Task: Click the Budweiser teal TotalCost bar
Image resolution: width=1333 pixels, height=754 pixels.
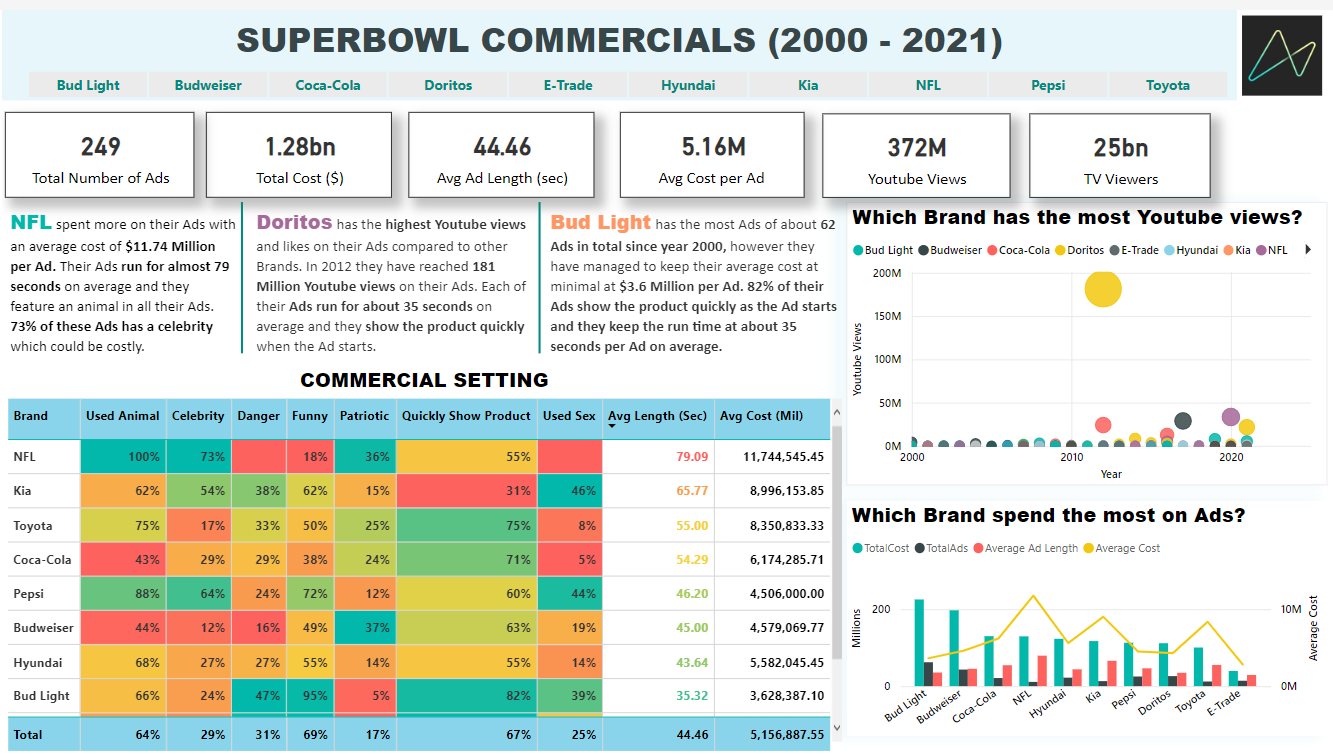Action: [x=954, y=648]
